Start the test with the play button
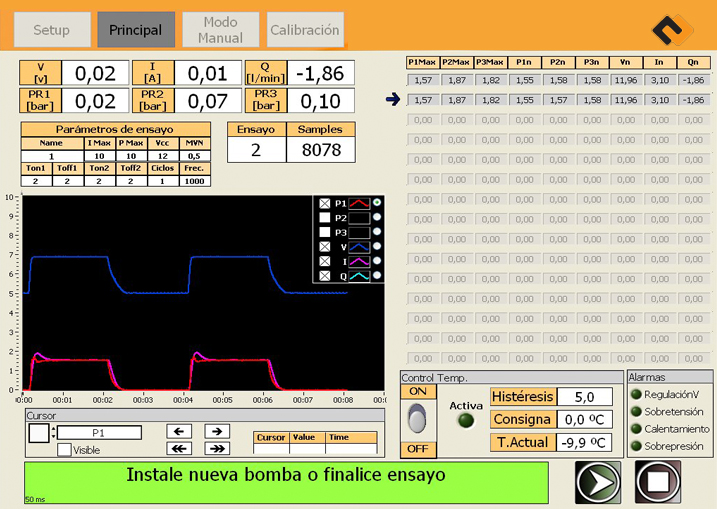This screenshot has height=509, width=717. tap(598, 482)
